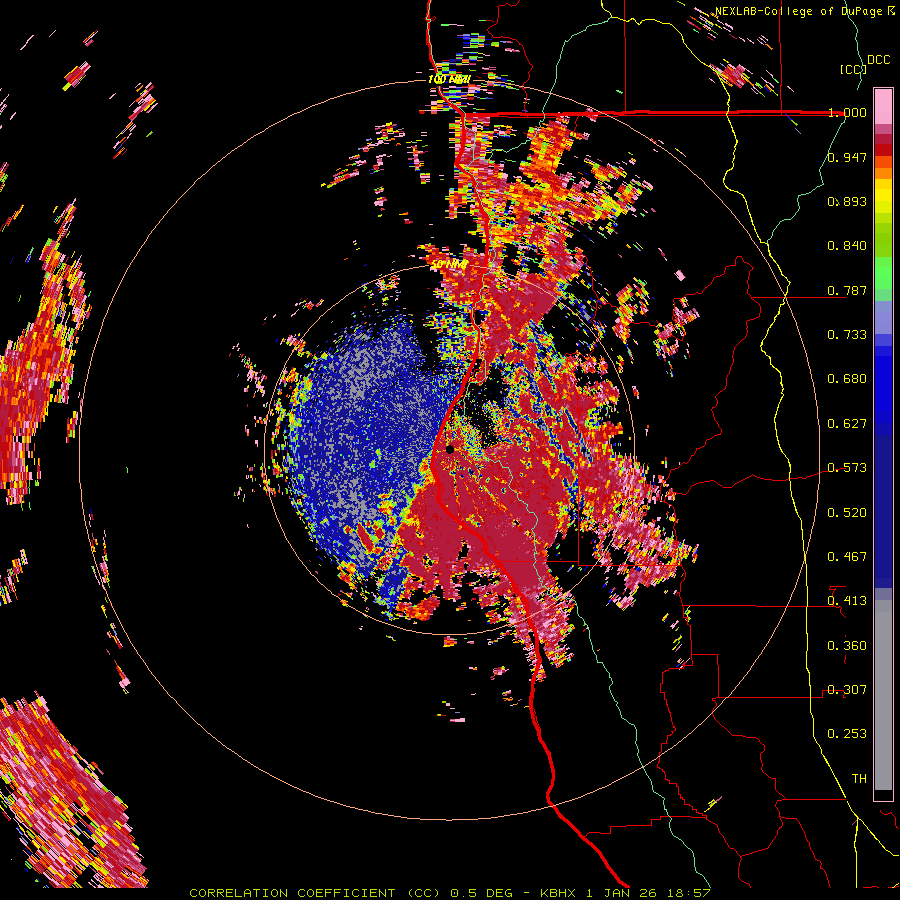Select the 0.840 legend value
This screenshot has height=900, width=900.
847,246
